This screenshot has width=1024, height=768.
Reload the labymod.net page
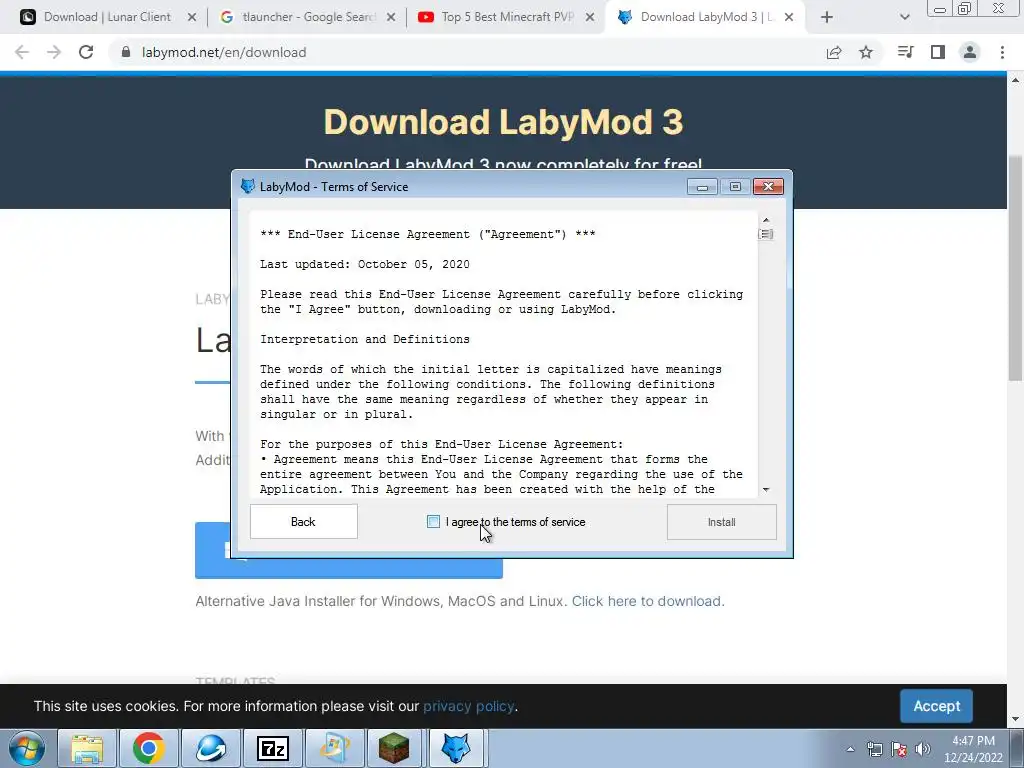tap(86, 52)
